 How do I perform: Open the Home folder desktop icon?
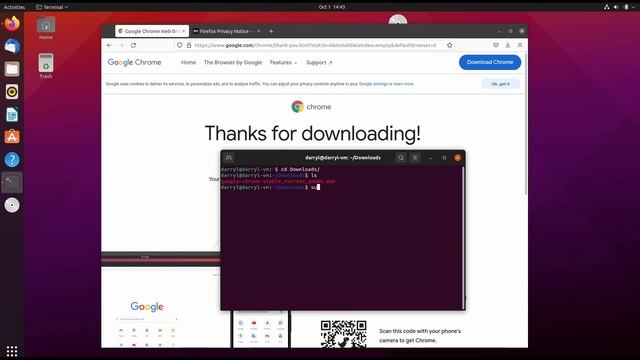[46, 28]
